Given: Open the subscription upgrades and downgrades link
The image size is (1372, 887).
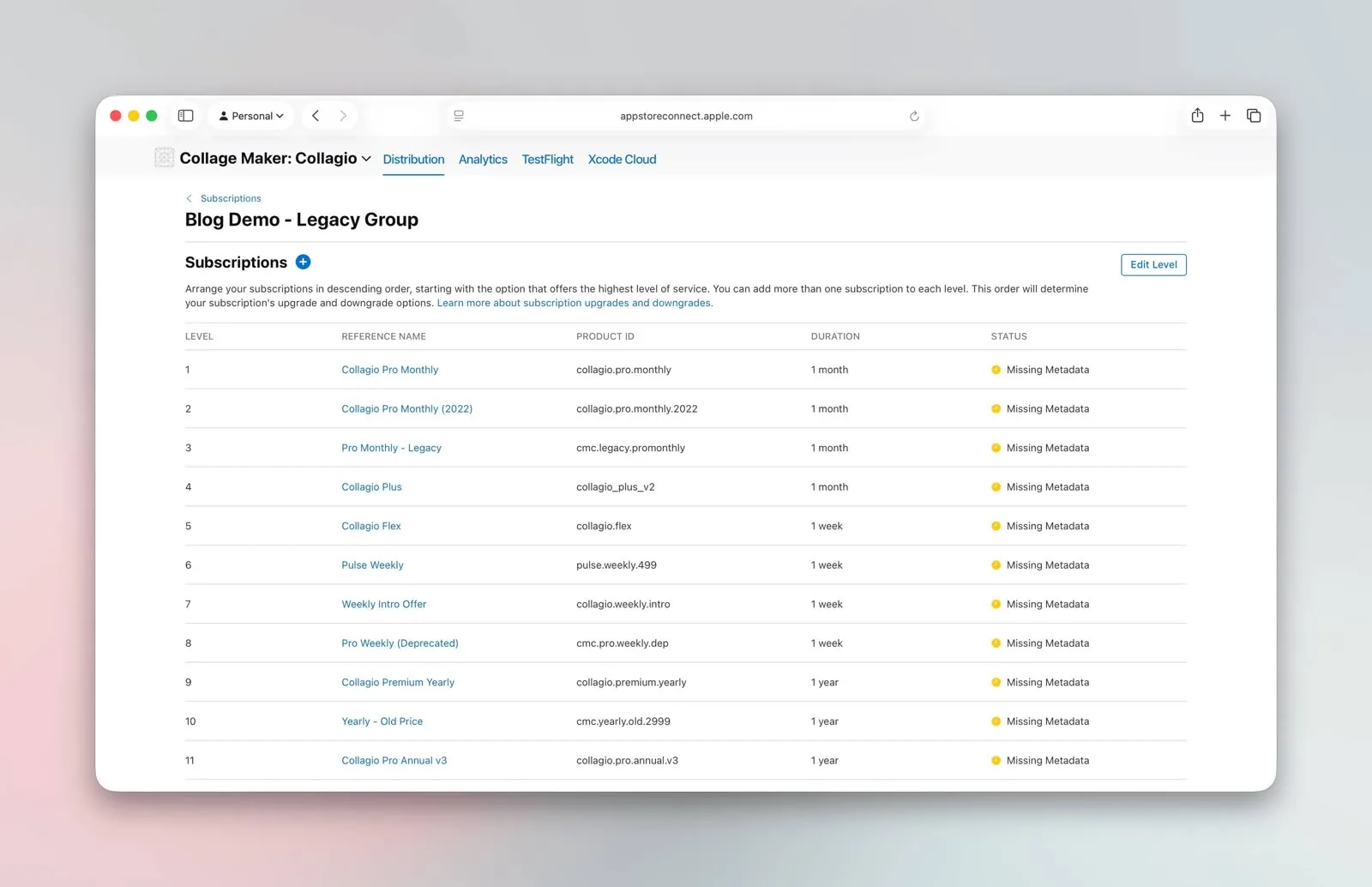Looking at the screenshot, I should click(x=575, y=303).
